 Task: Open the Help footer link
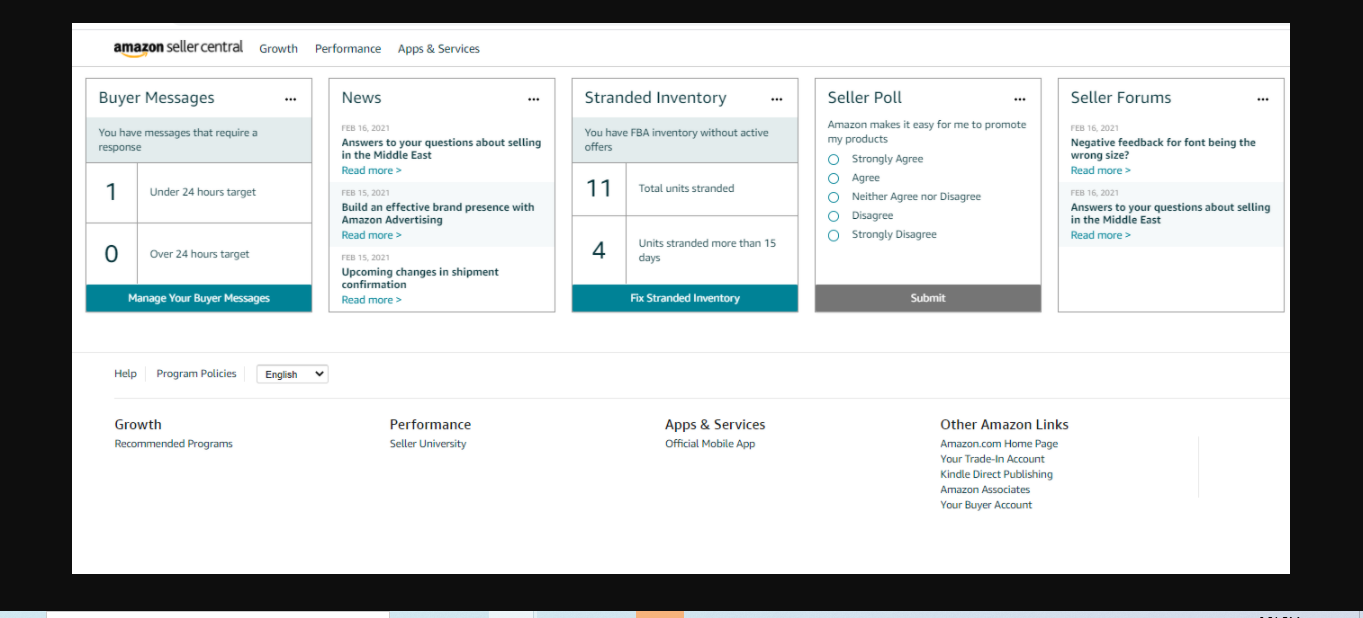(125, 374)
